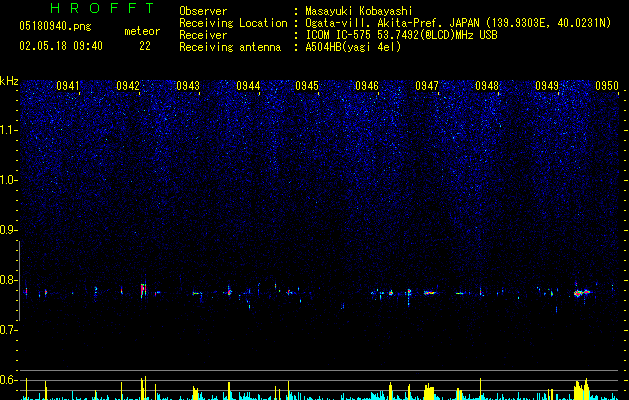Select the filename 05180940.png
The width and height of the screenshot is (629, 400).
55,27
